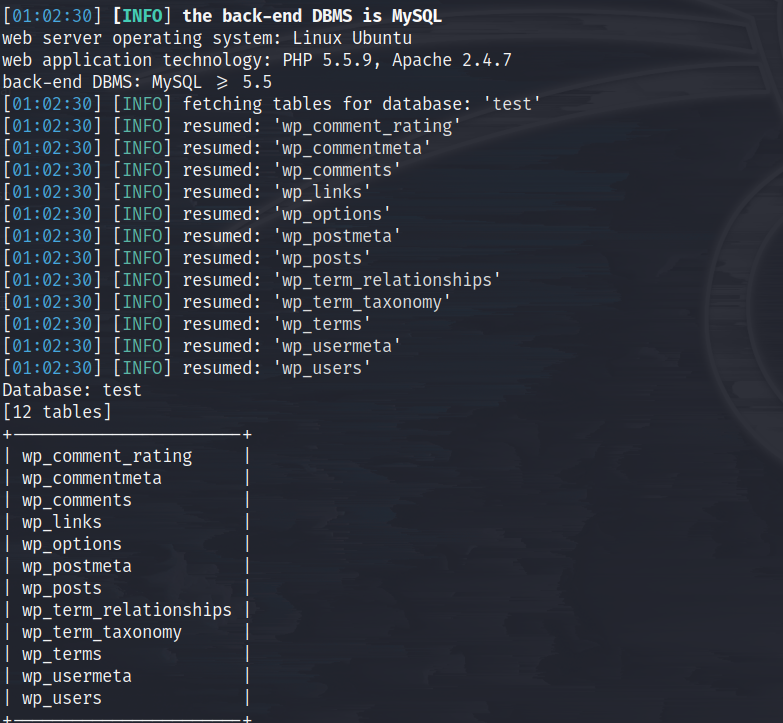Viewport: 783px width, 723px height.
Task: Click wp_terms in the table list
Action: pos(62,654)
